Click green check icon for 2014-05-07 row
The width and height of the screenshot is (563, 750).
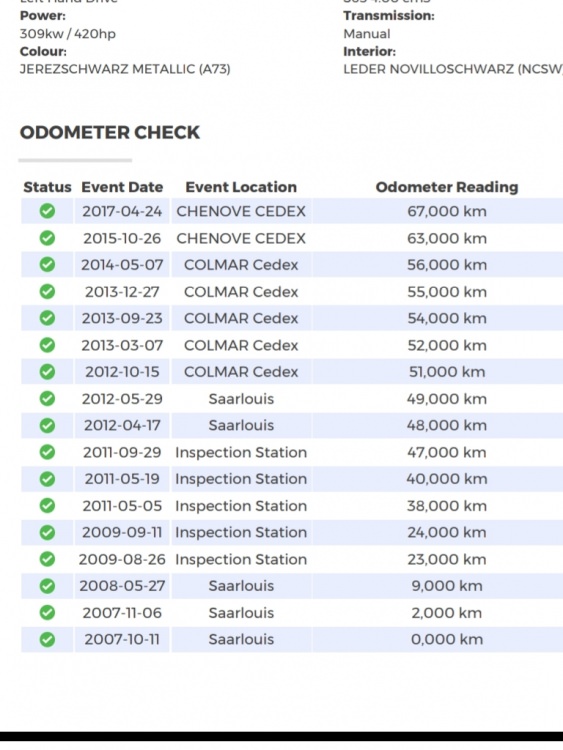pos(47,265)
